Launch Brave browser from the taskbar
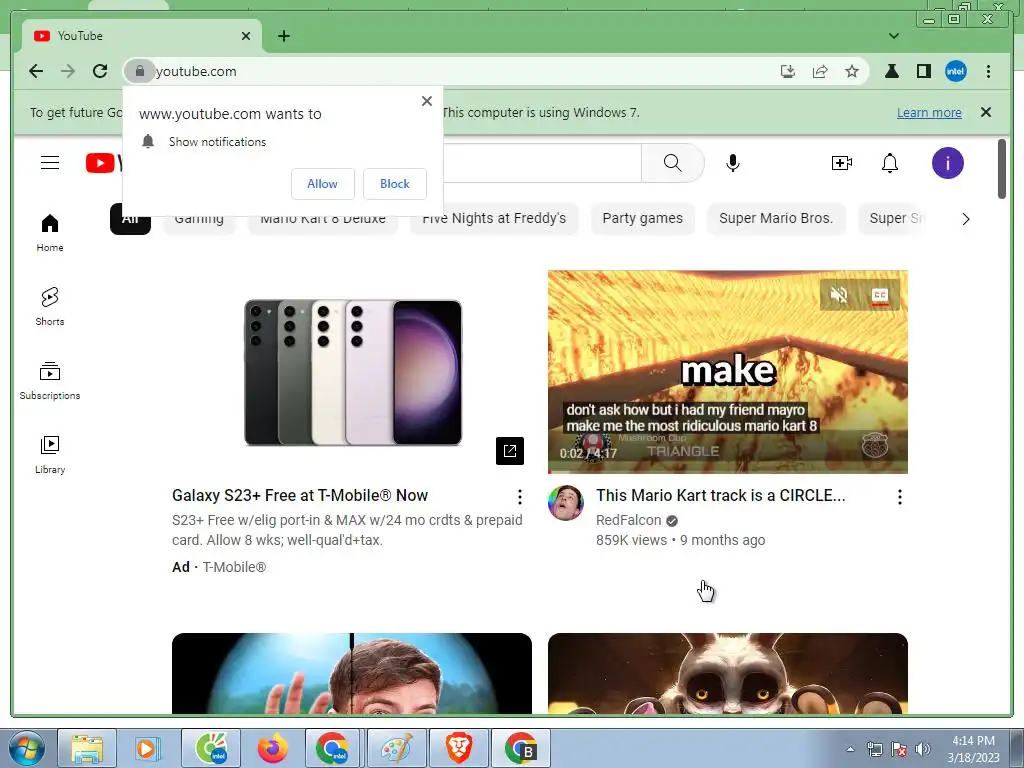This screenshot has width=1024, height=768. pos(458,748)
